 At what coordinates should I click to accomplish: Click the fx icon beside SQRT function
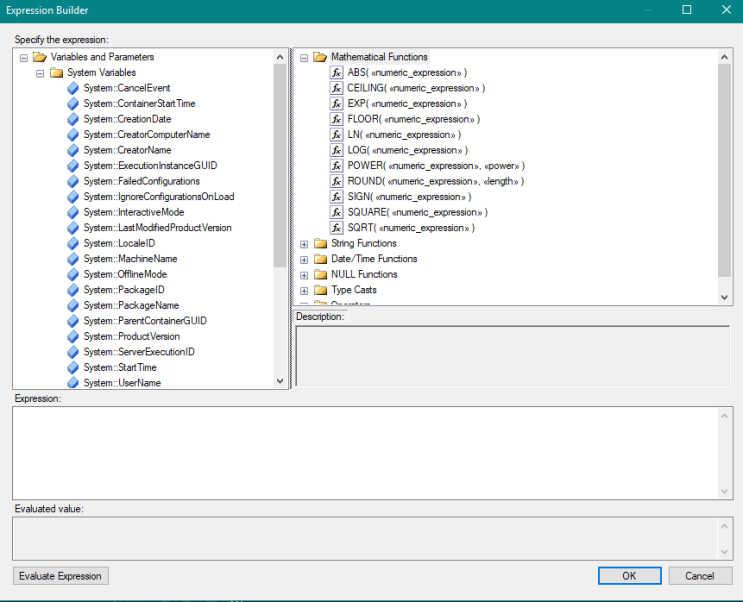[336, 228]
